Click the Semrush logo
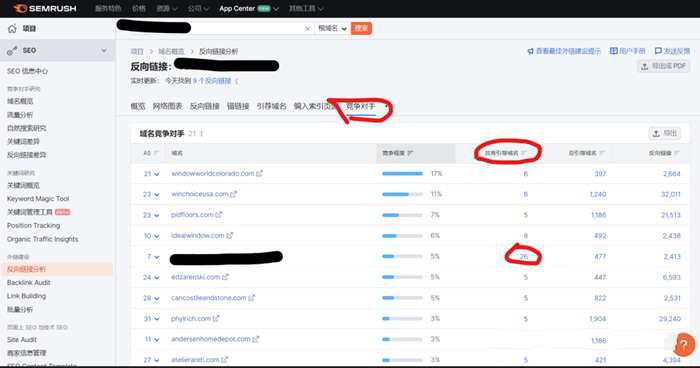Screen dimensions: 700x368 [45, 8]
